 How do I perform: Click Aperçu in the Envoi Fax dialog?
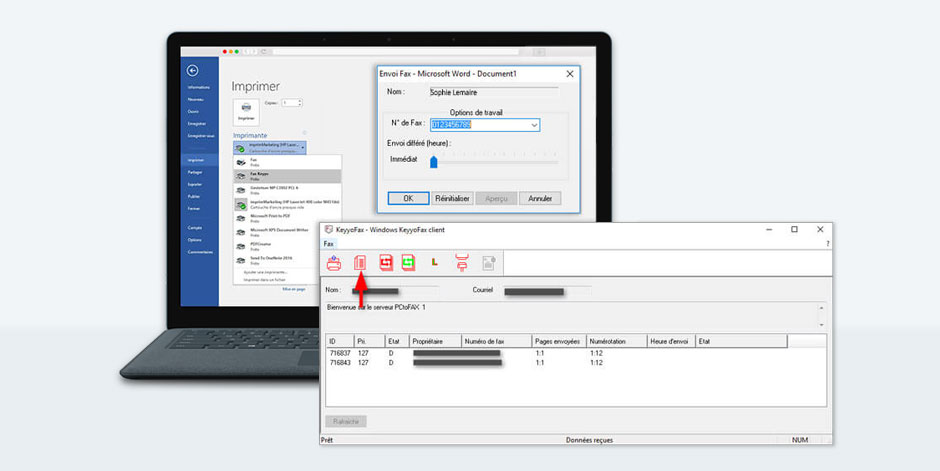click(496, 198)
